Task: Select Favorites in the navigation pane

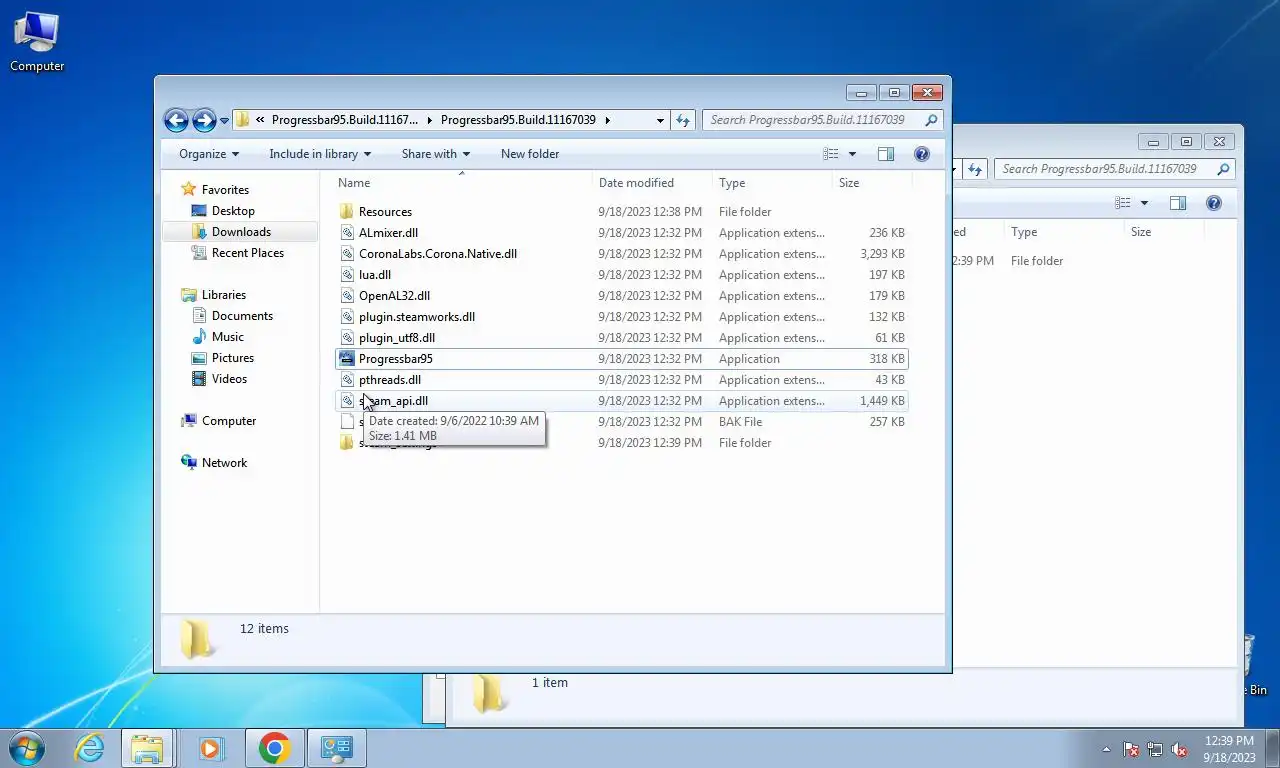Action: pyautogui.click(x=225, y=190)
